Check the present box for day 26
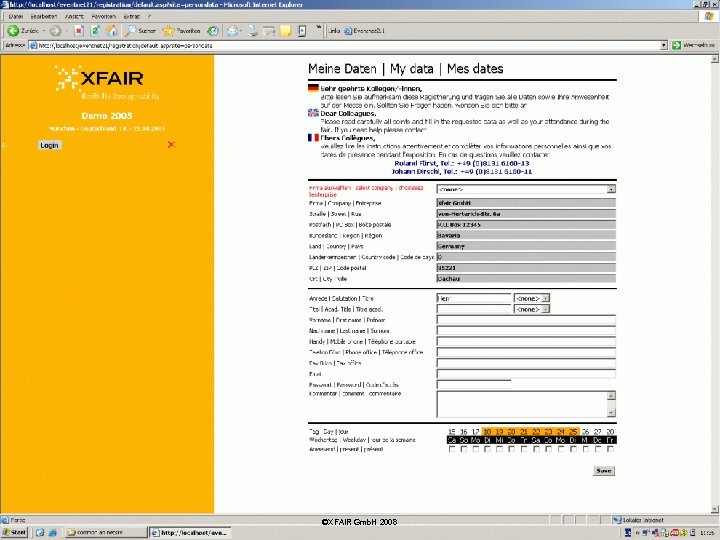Screen dimensions: 720x540 [585, 450]
